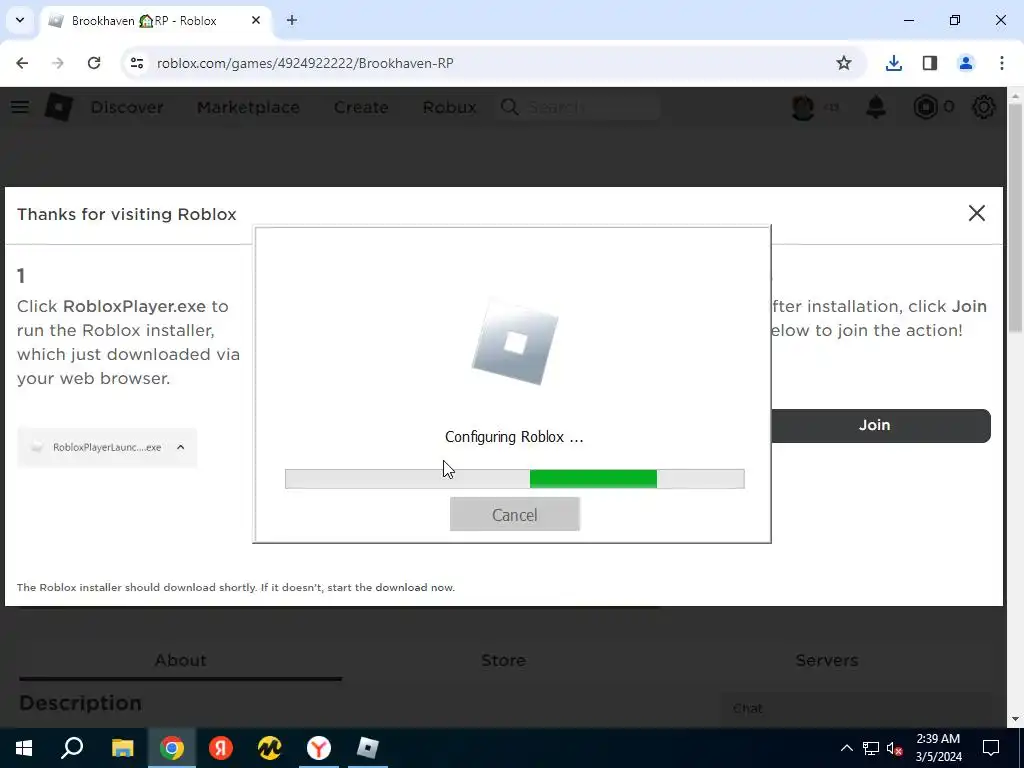Open the clock and date
1024x768 pixels.
(x=938, y=748)
